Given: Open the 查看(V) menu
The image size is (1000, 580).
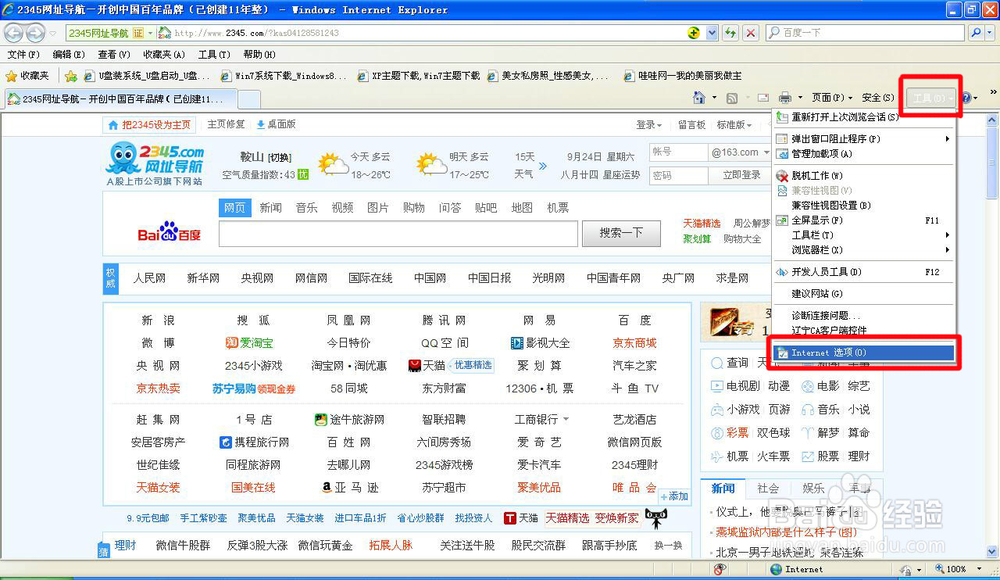Looking at the screenshot, I should (x=114, y=55).
